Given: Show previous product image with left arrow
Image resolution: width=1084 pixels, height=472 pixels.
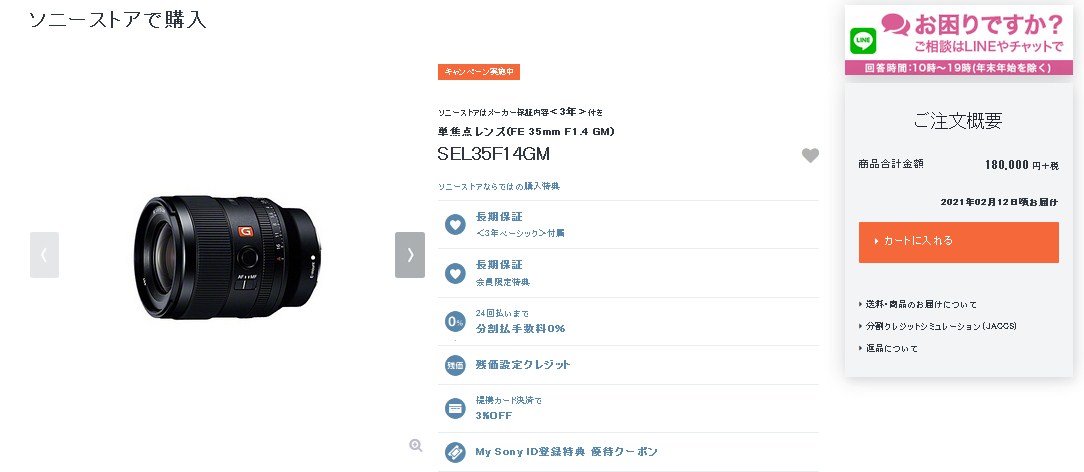Looking at the screenshot, I should pyautogui.click(x=44, y=255).
